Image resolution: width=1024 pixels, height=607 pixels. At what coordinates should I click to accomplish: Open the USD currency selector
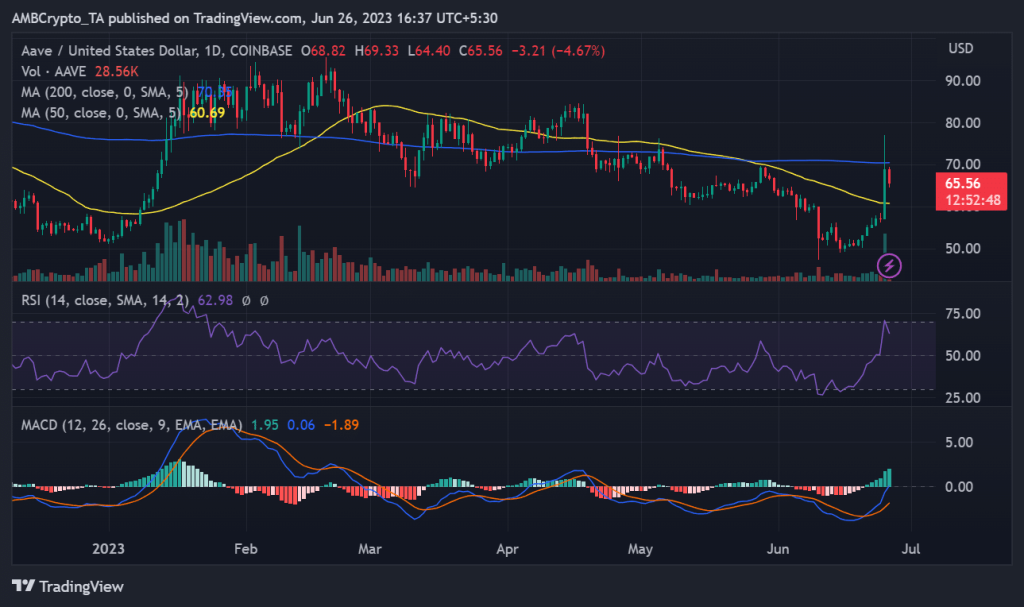point(960,49)
